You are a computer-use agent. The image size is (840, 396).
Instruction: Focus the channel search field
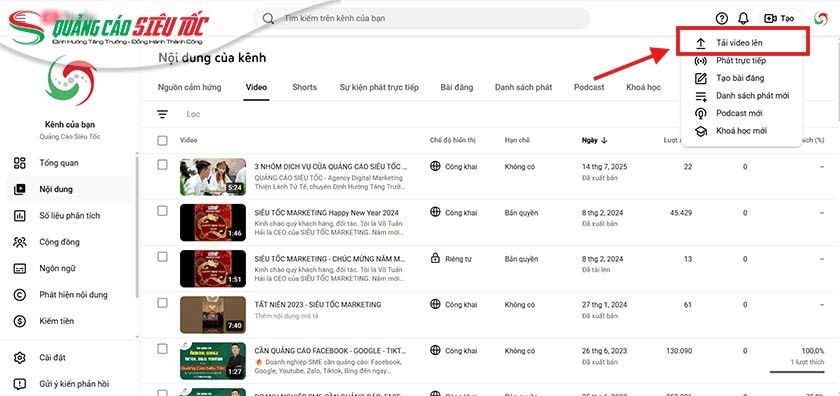422,18
